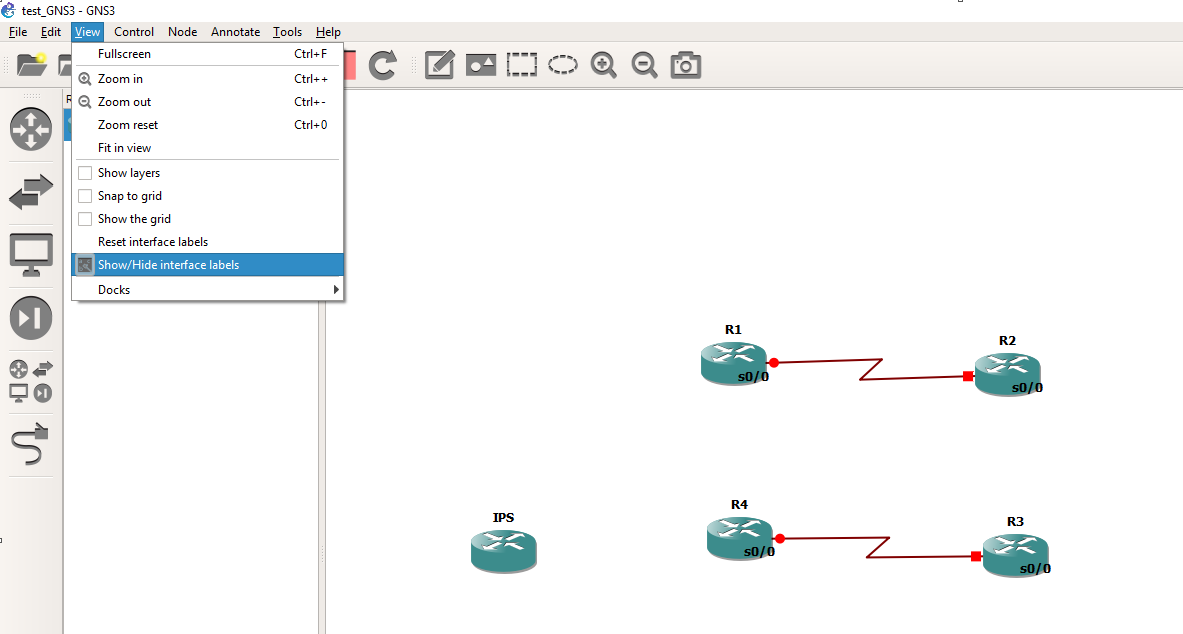1183x634 pixels.
Task: Select the add a link cable tool
Action: (31, 444)
